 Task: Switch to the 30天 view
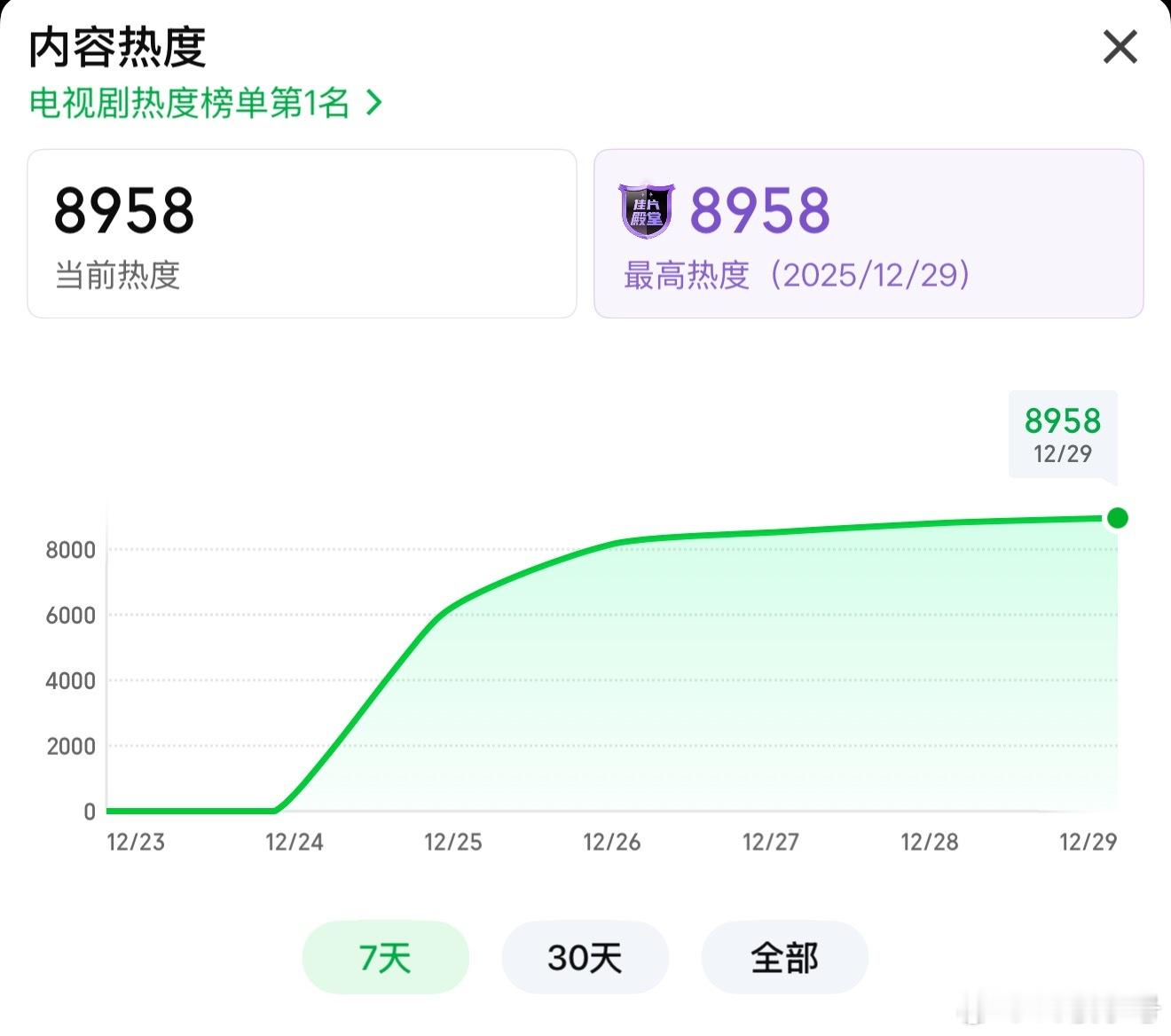pyautogui.click(x=585, y=958)
